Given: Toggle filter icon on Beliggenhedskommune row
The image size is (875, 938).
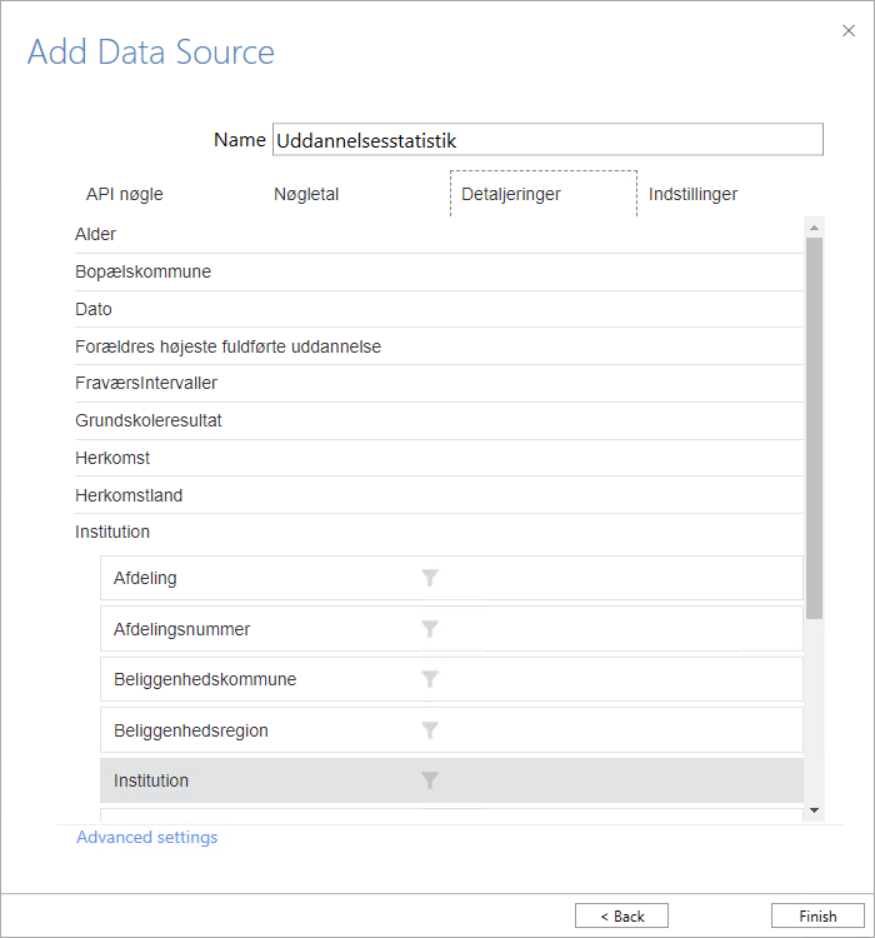Looking at the screenshot, I should [429, 679].
